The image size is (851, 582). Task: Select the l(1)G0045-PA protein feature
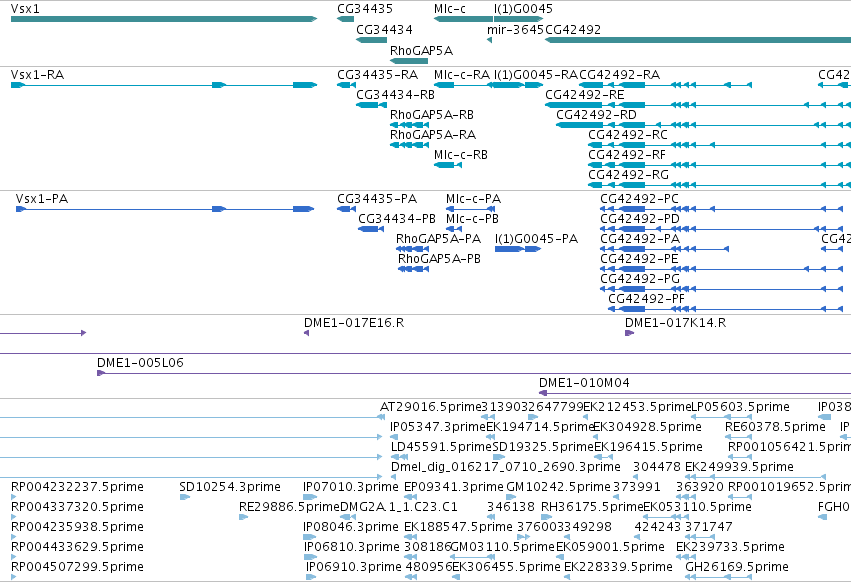point(518,249)
